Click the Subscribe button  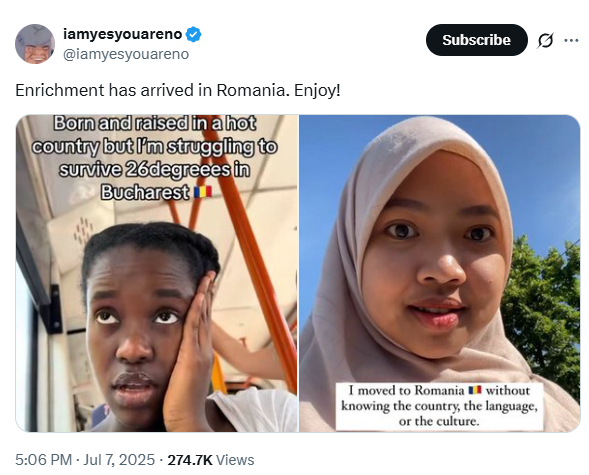coord(477,40)
